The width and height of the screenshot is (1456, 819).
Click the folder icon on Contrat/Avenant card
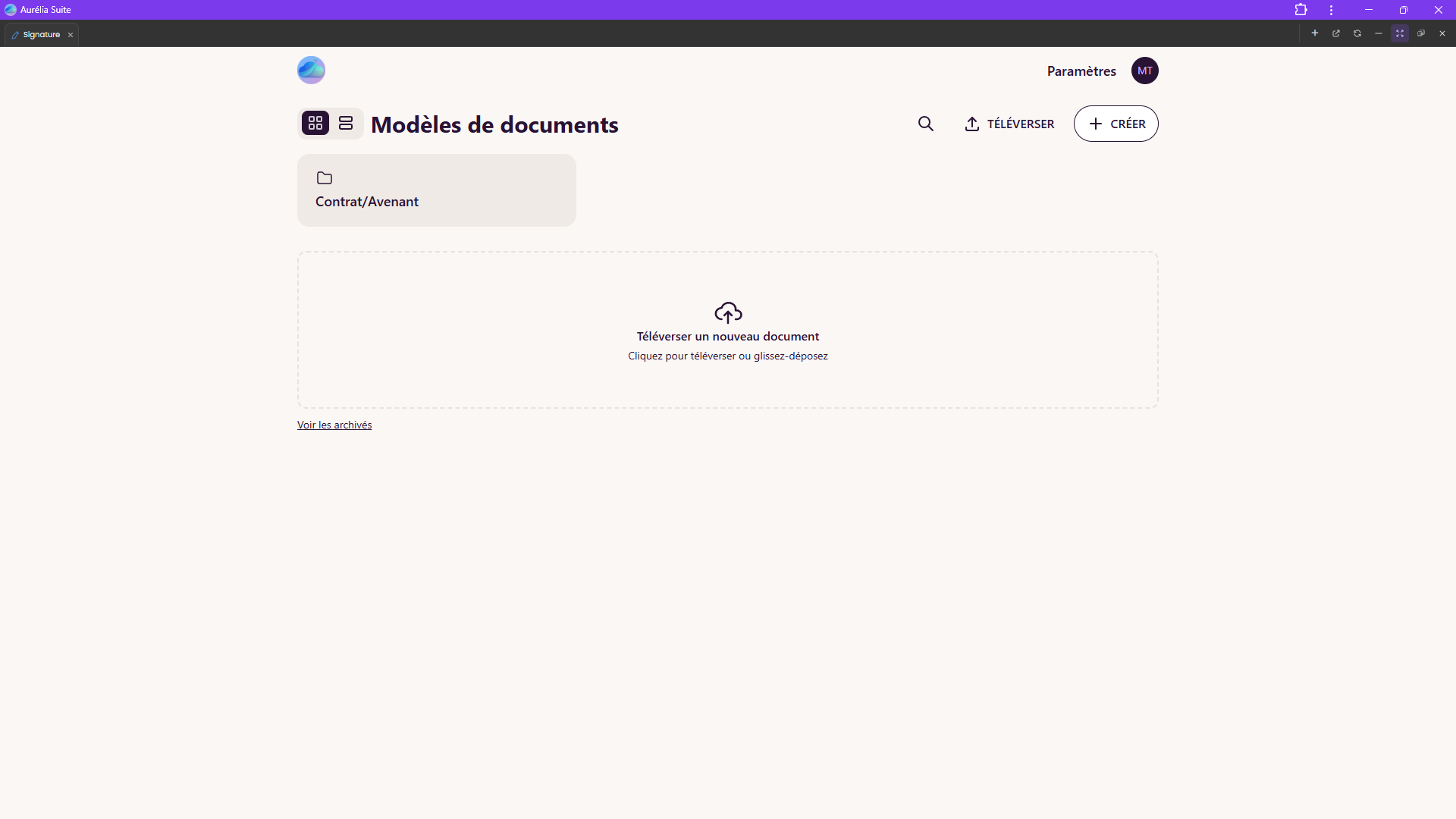[325, 178]
